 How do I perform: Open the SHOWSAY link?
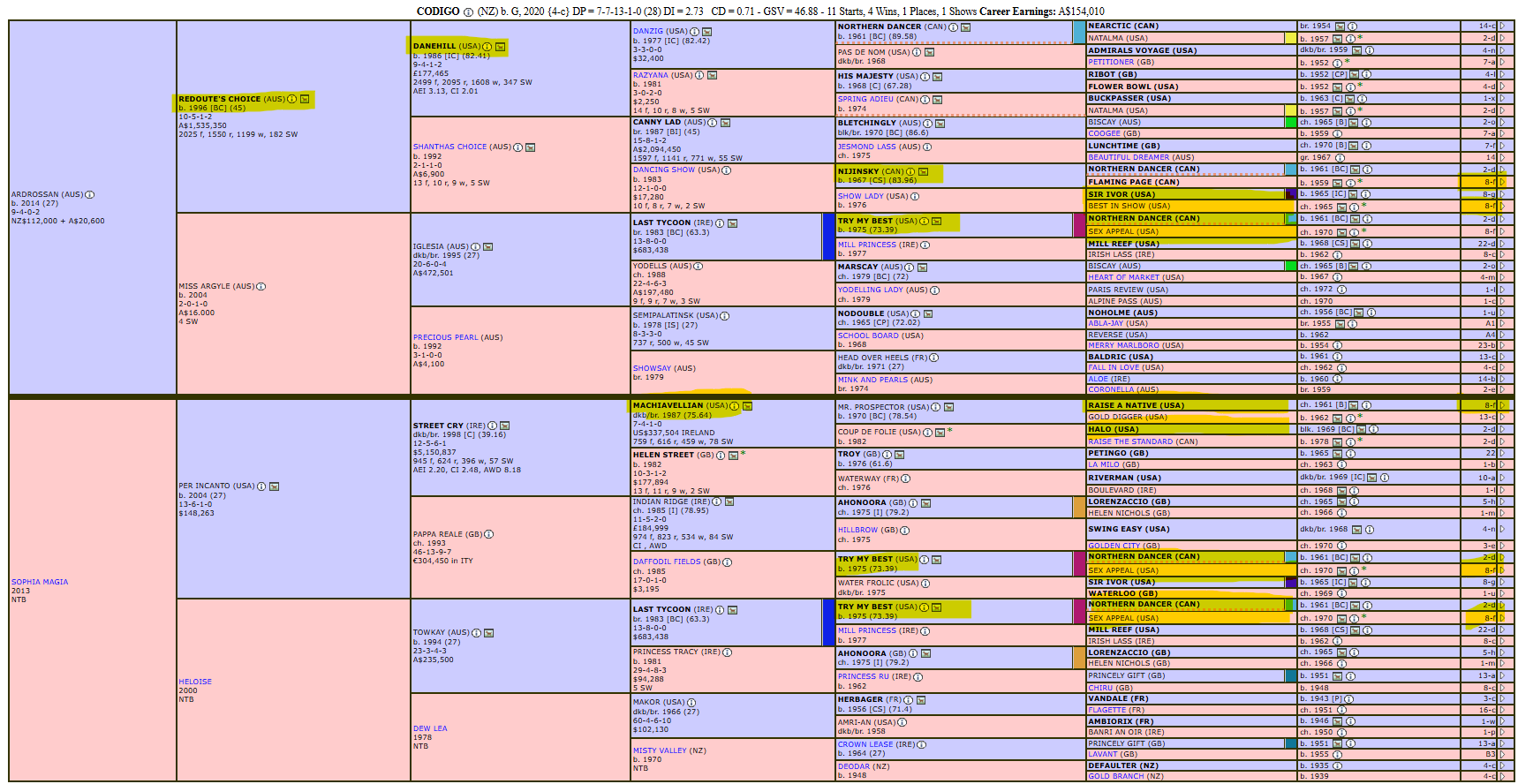(652, 368)
